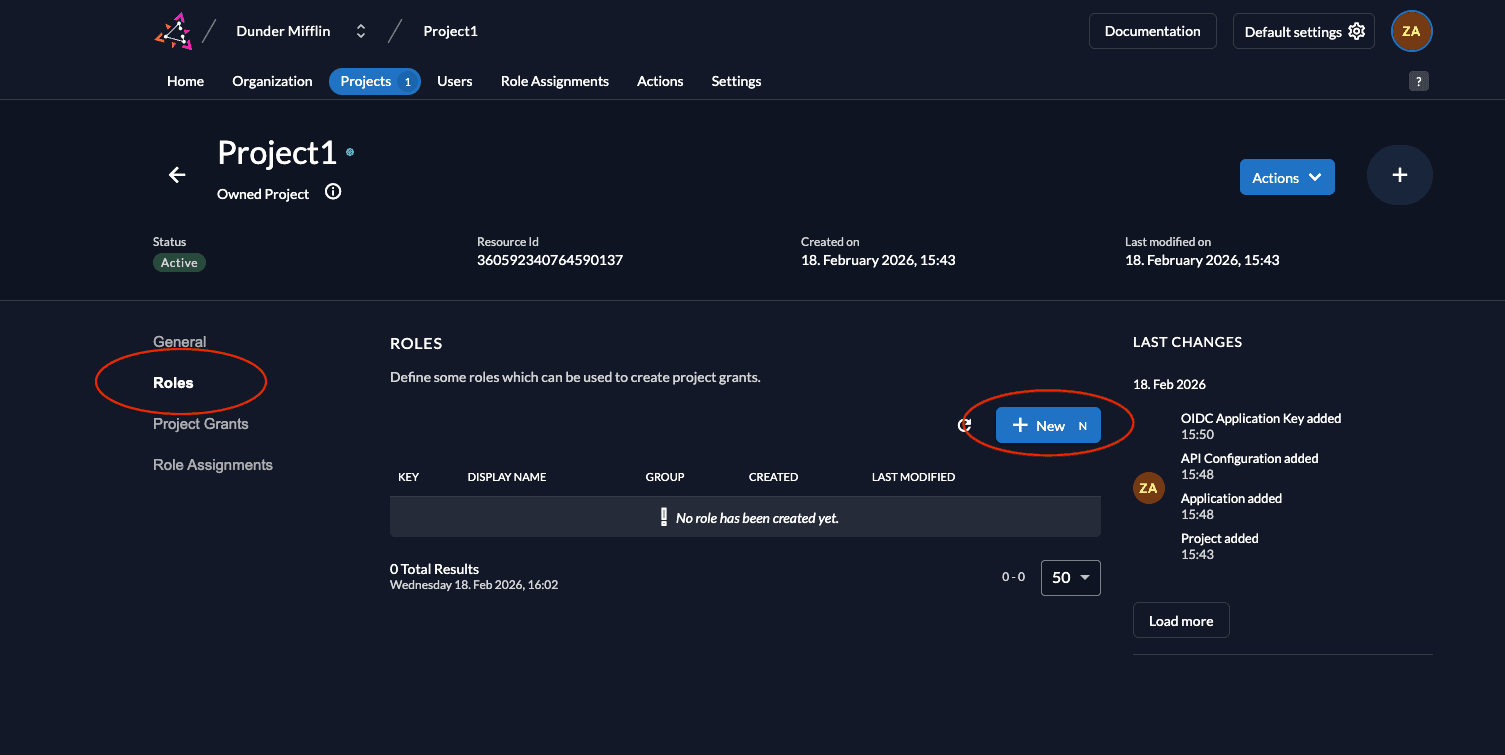Screen dimensions: 1505x755
Task: Expand the Actions dropdown button
Action: 1287,177
